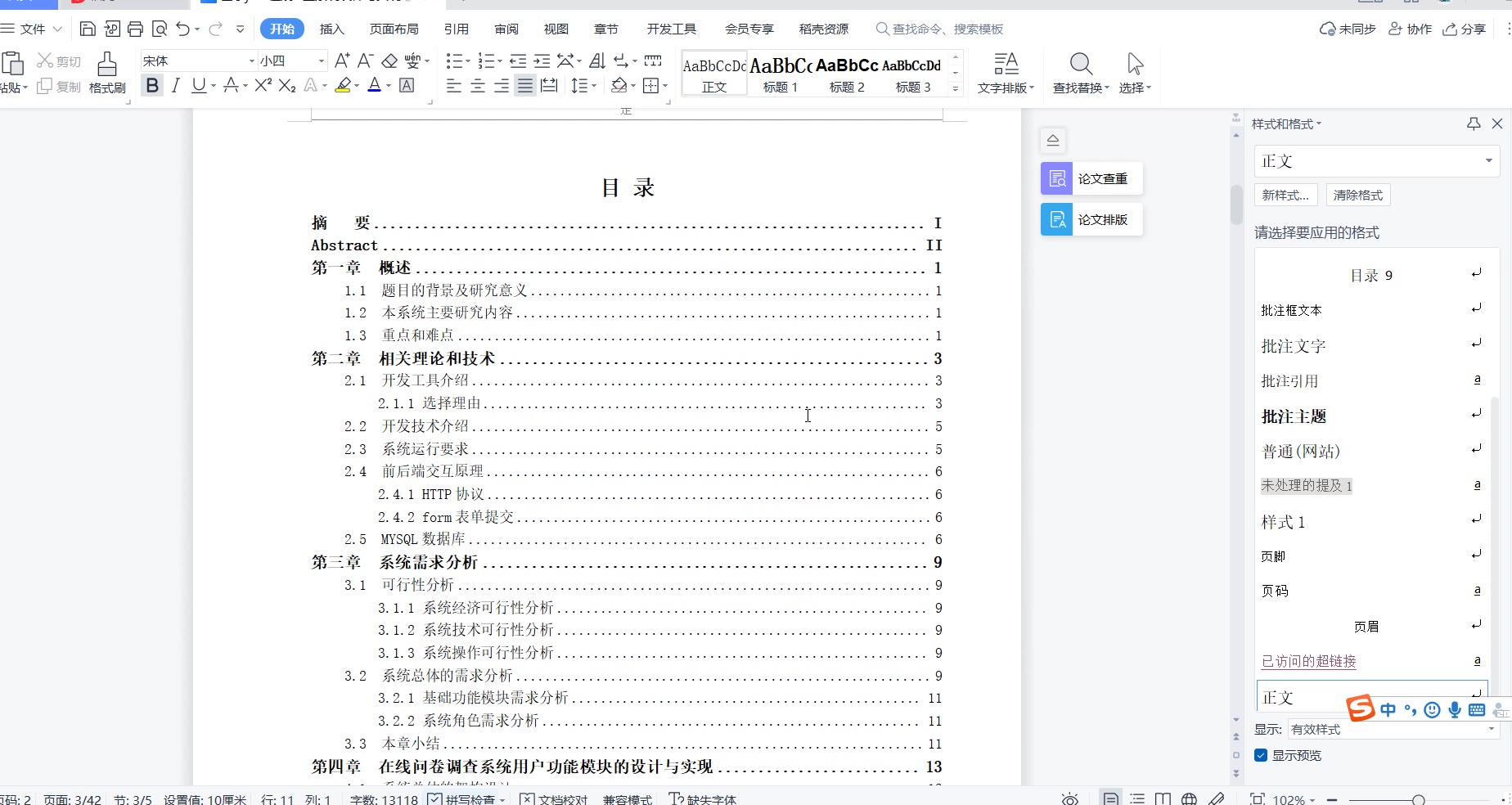This screenshot has width=1512, height=805.
Task: Open the font size dropdown (小四)
Action: 321,61
